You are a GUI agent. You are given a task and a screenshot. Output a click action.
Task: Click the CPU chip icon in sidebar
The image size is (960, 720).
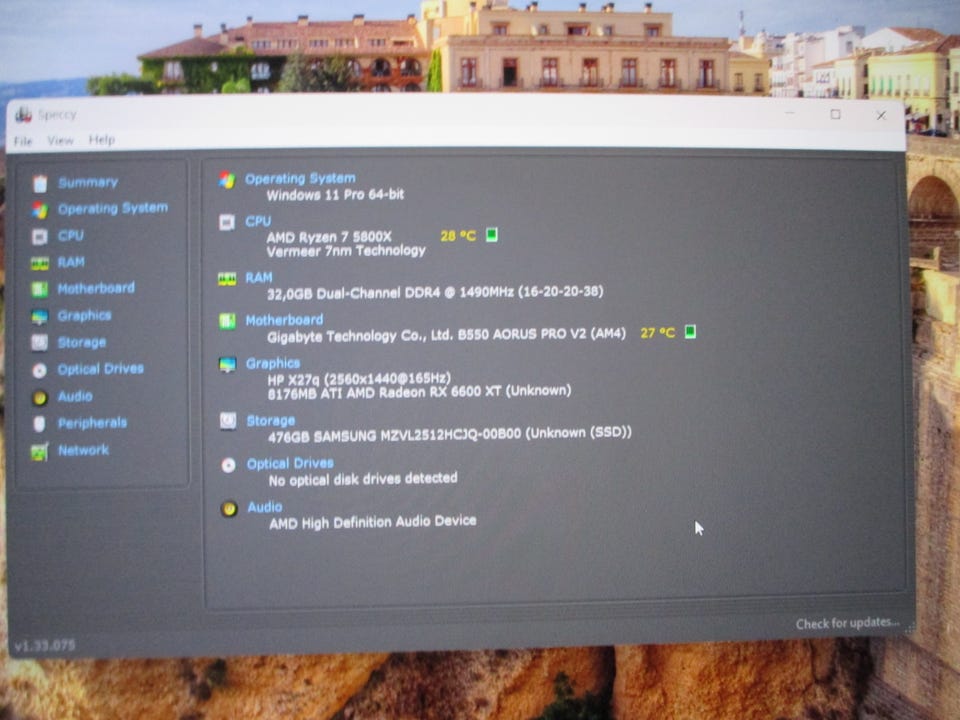click(x=40, y=236)
